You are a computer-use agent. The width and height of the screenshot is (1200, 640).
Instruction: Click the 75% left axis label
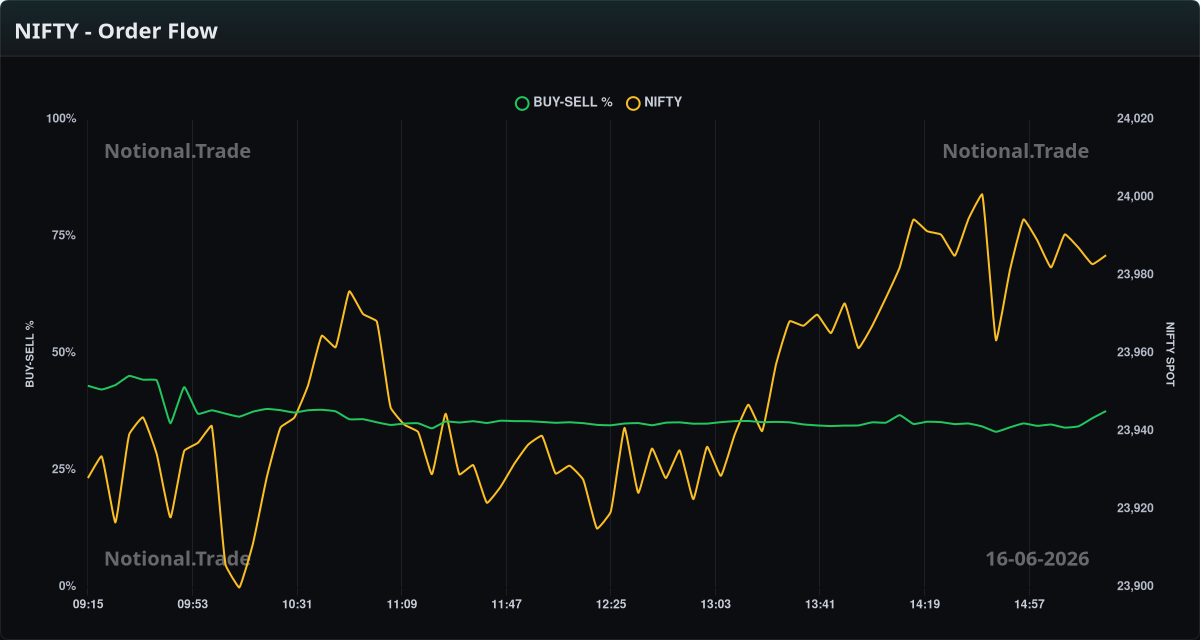point(64,236)
